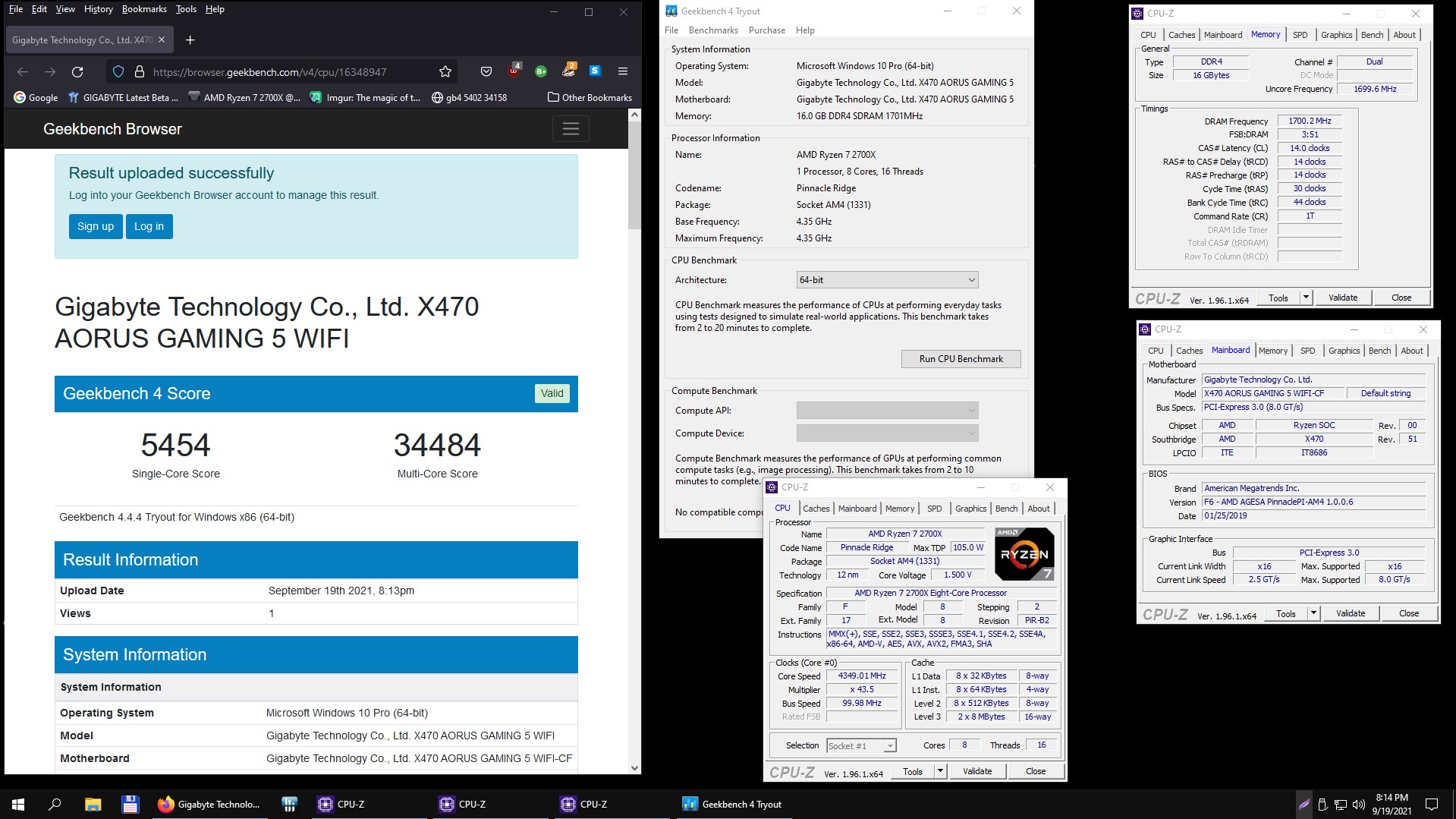
Task: Open the Google bookmark
Action: pyautogui.click(x=36, y=97)
